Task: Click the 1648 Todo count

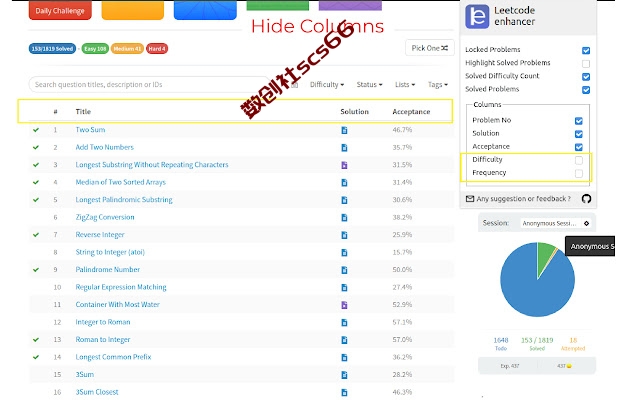Action: tap(501, 340)
